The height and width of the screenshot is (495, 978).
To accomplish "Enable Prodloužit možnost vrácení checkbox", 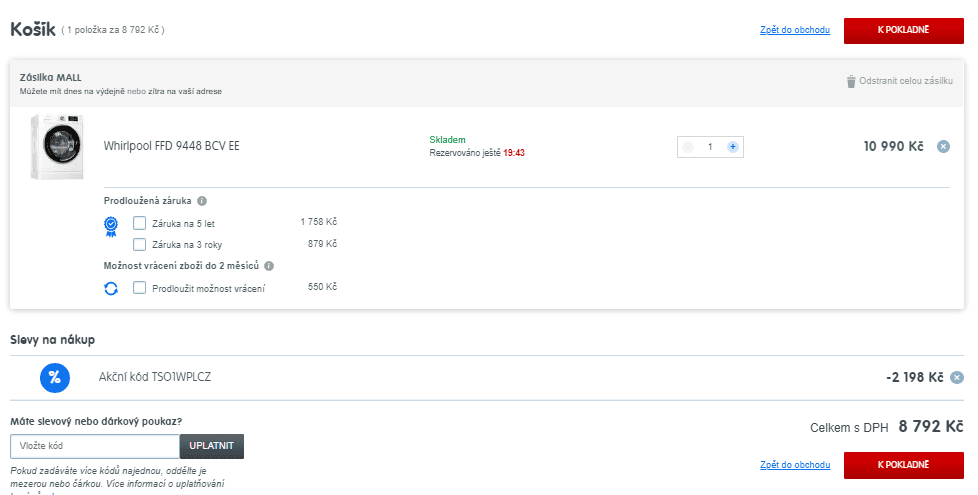I will pos(140,288).
